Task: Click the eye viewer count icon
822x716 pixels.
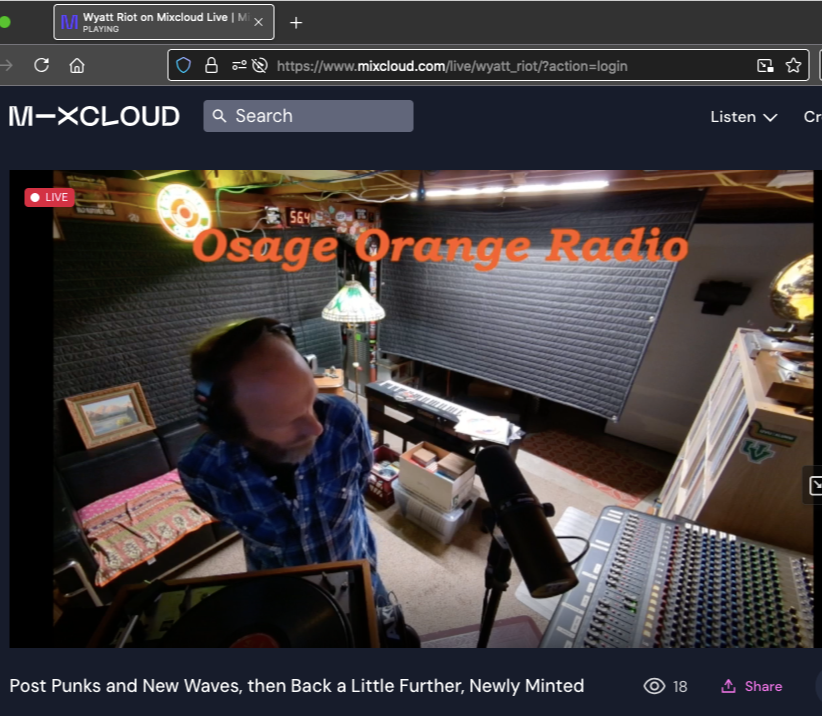Action: point(654,686)
